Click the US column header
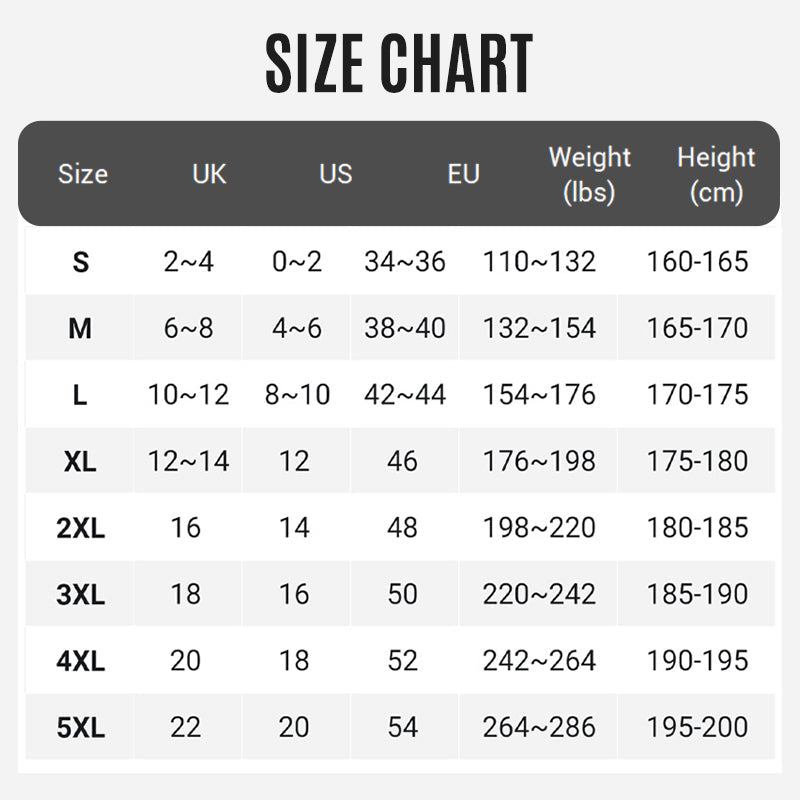The width and height of the screenshot is (800, 800). (x=335, y=174)
